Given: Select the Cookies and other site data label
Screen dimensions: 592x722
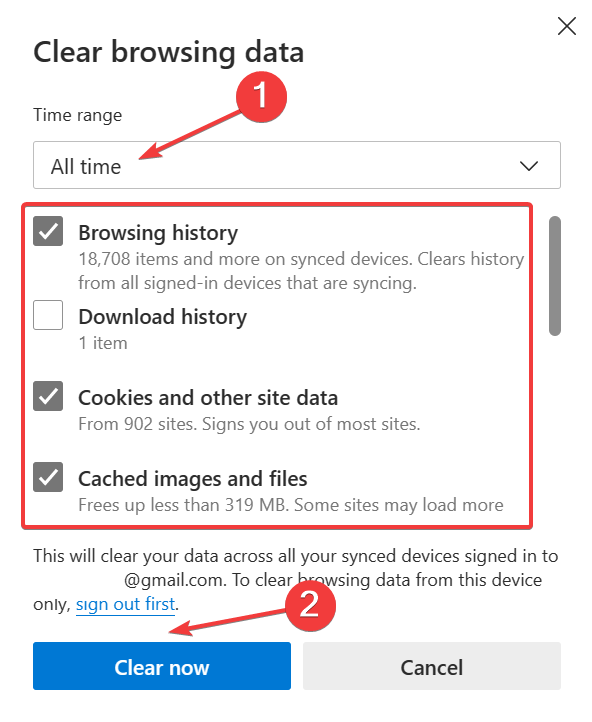Looking at the screenshot, I should click(208, 398).
